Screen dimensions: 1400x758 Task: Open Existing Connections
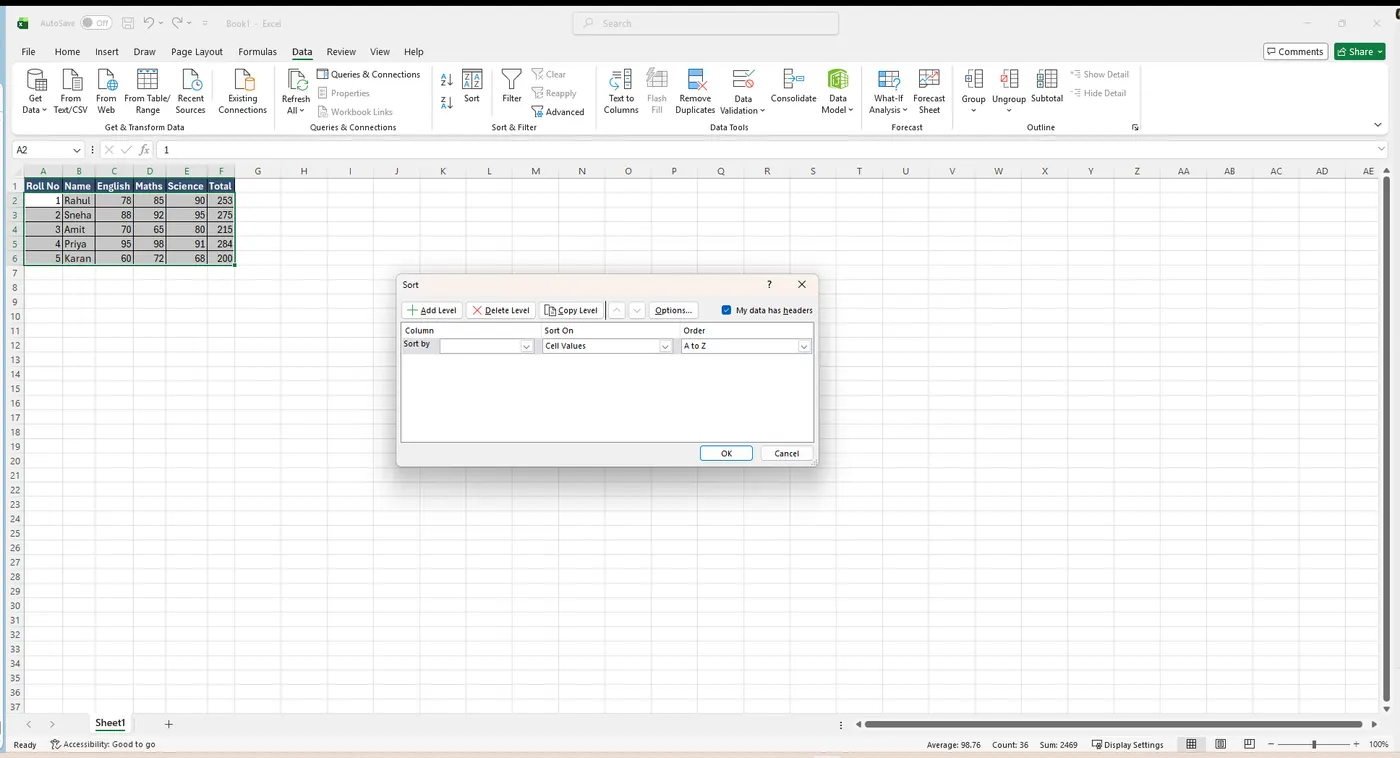coord(242,91)
